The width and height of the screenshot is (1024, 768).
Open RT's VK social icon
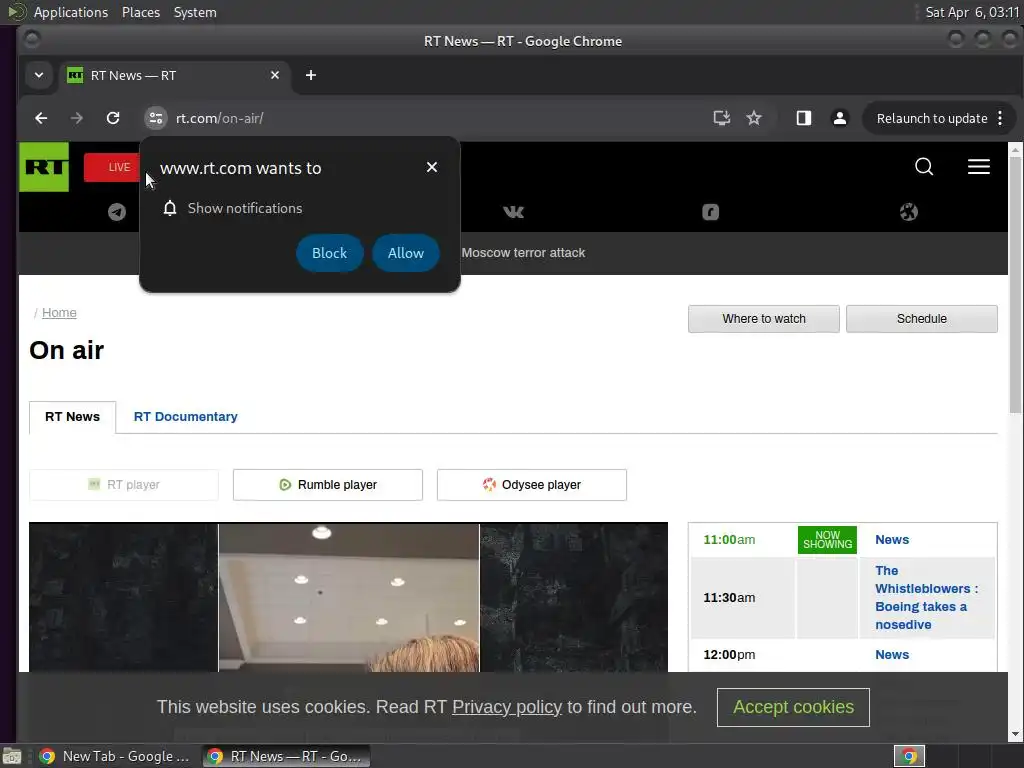513,212
